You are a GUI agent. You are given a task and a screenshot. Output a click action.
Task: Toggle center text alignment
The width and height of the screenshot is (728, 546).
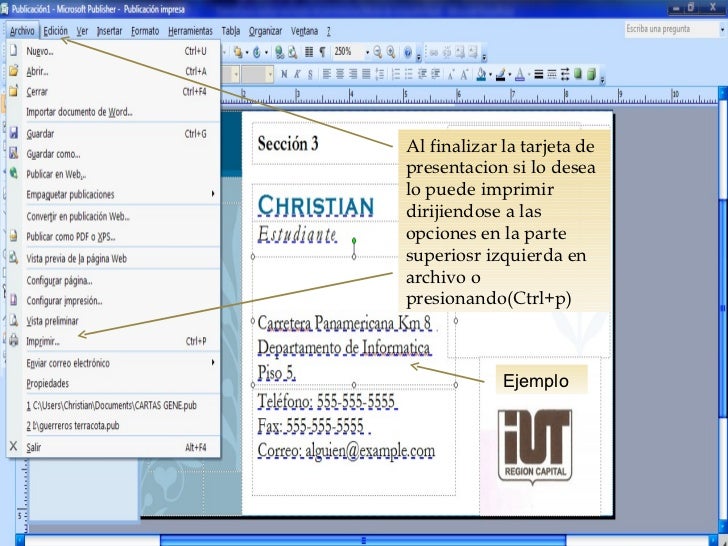(x=340, y=74)
